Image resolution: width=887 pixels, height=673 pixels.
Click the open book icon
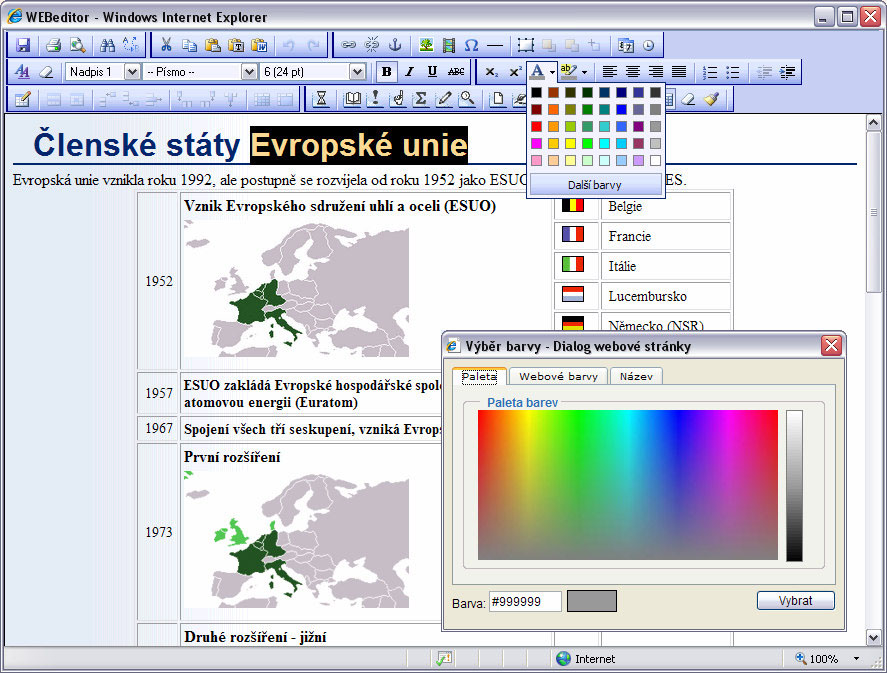(x=352, y=100)
